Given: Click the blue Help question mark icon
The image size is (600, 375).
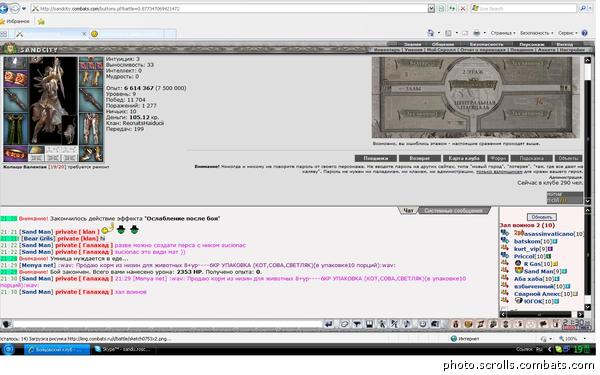Looking at the screenshot, I should (585, 33).
